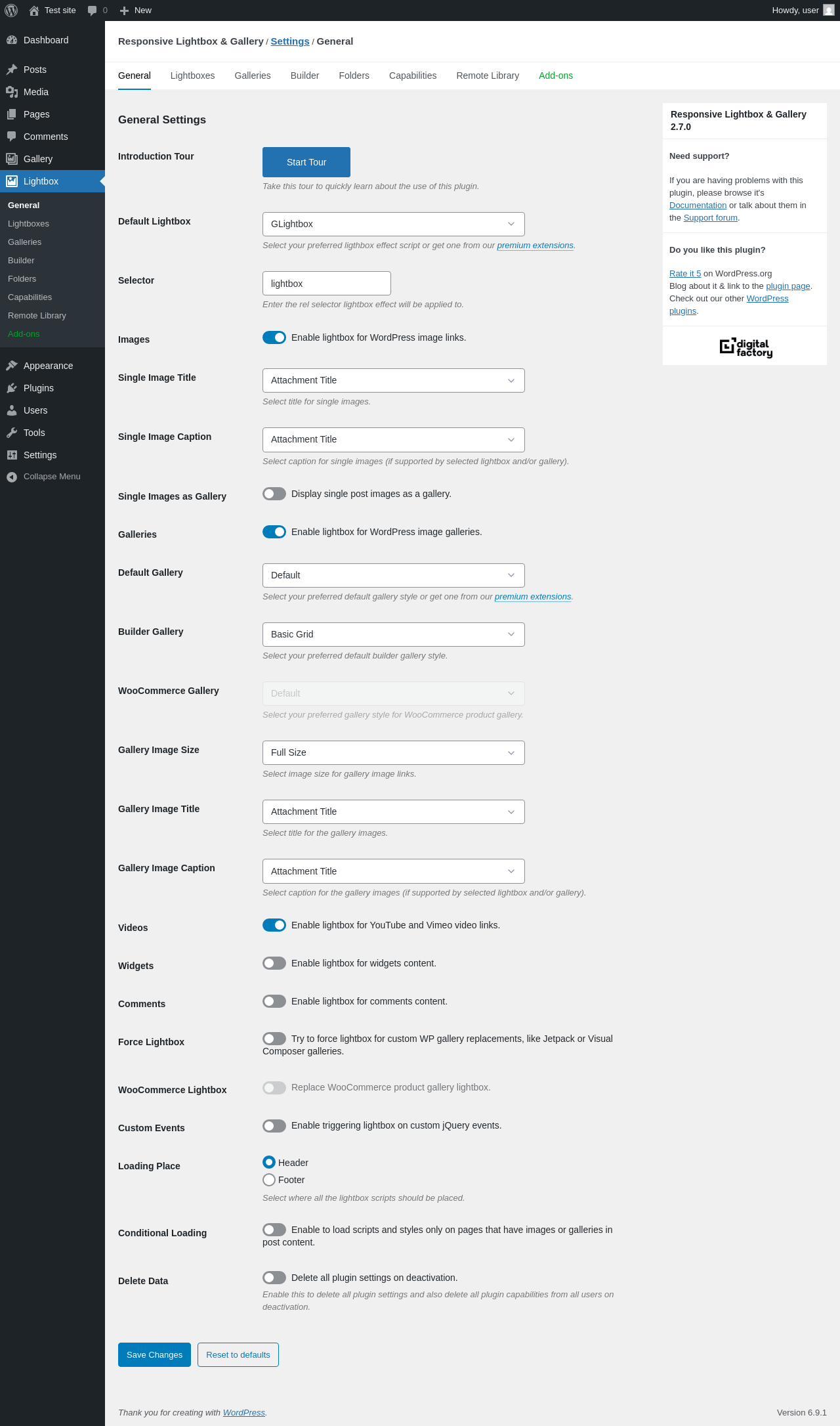840x1426 pixels.
Task: Click the Posts pushpin icon
Action: 12,70
